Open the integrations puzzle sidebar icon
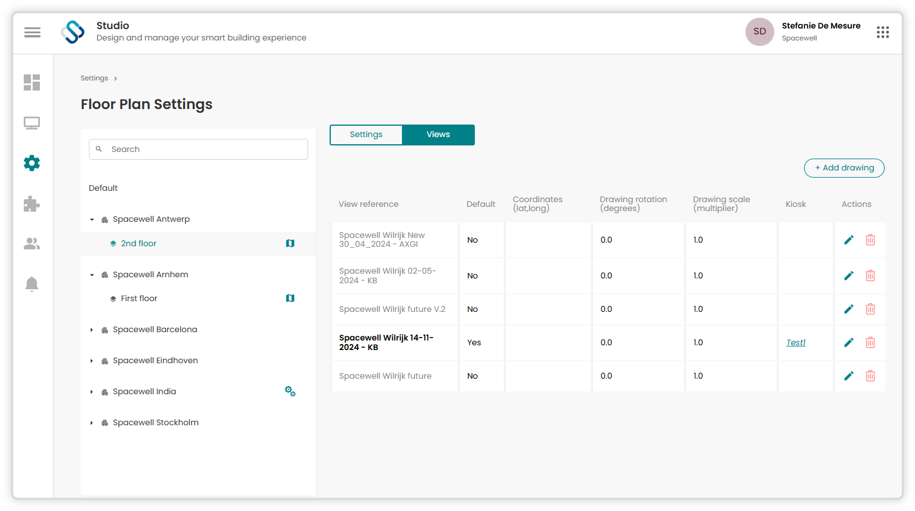 pos(32,204)
